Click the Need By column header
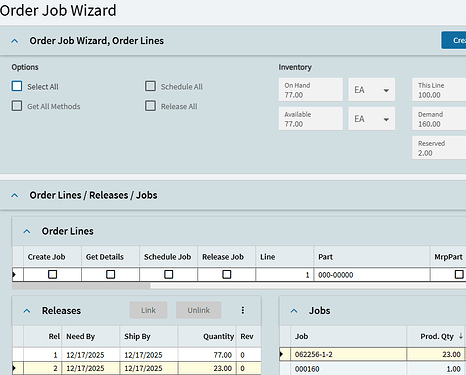The height and width of the screenshot is (375, 466). pyautogui.click(x=90, y=336)
